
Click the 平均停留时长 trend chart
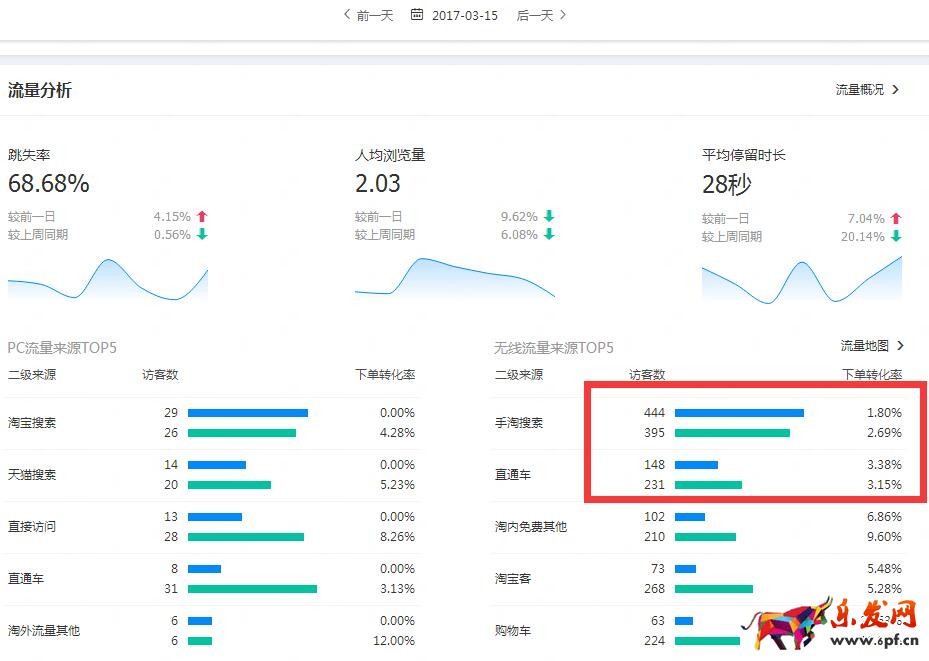tap(802, 280)
